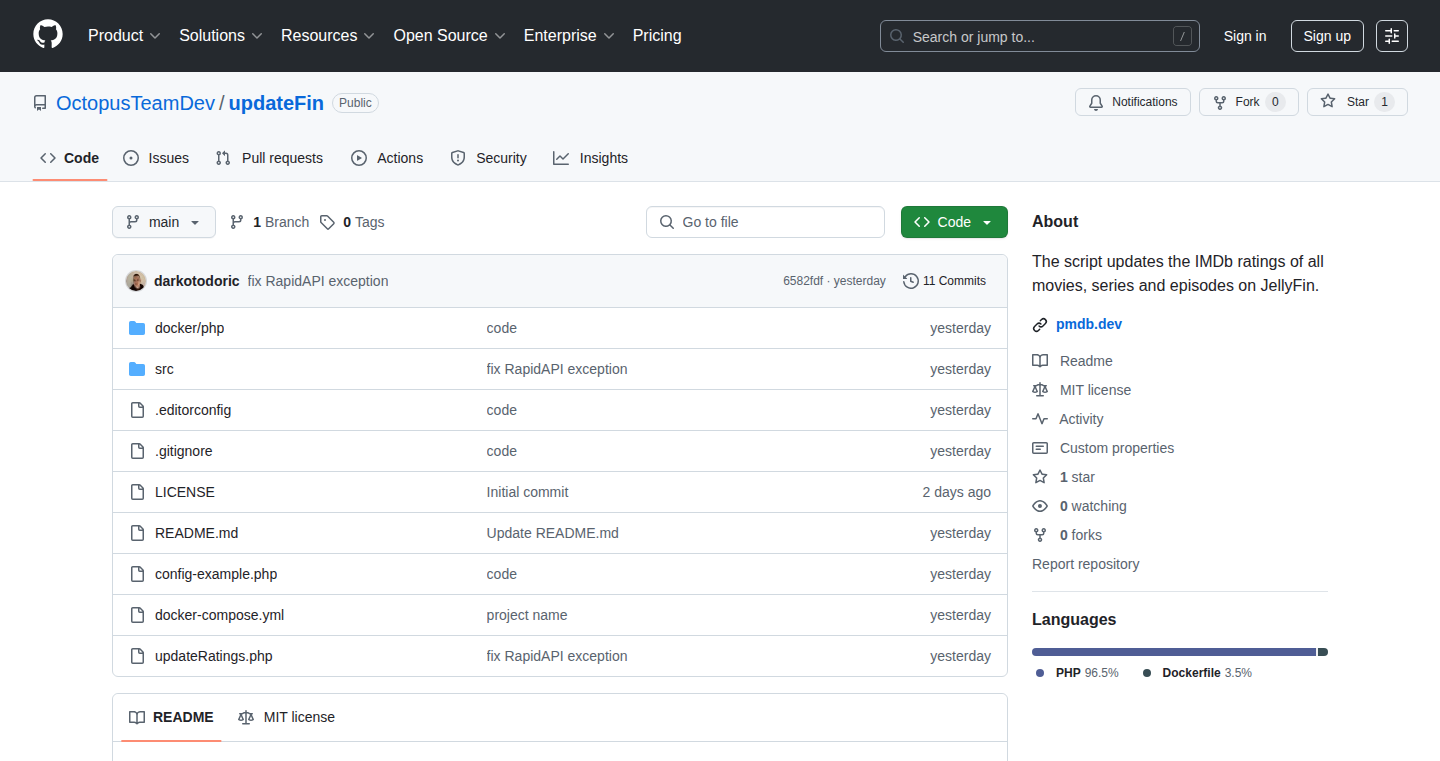Click the darkotodoric avatar image
1440x761 pixels.
(136, 281)
